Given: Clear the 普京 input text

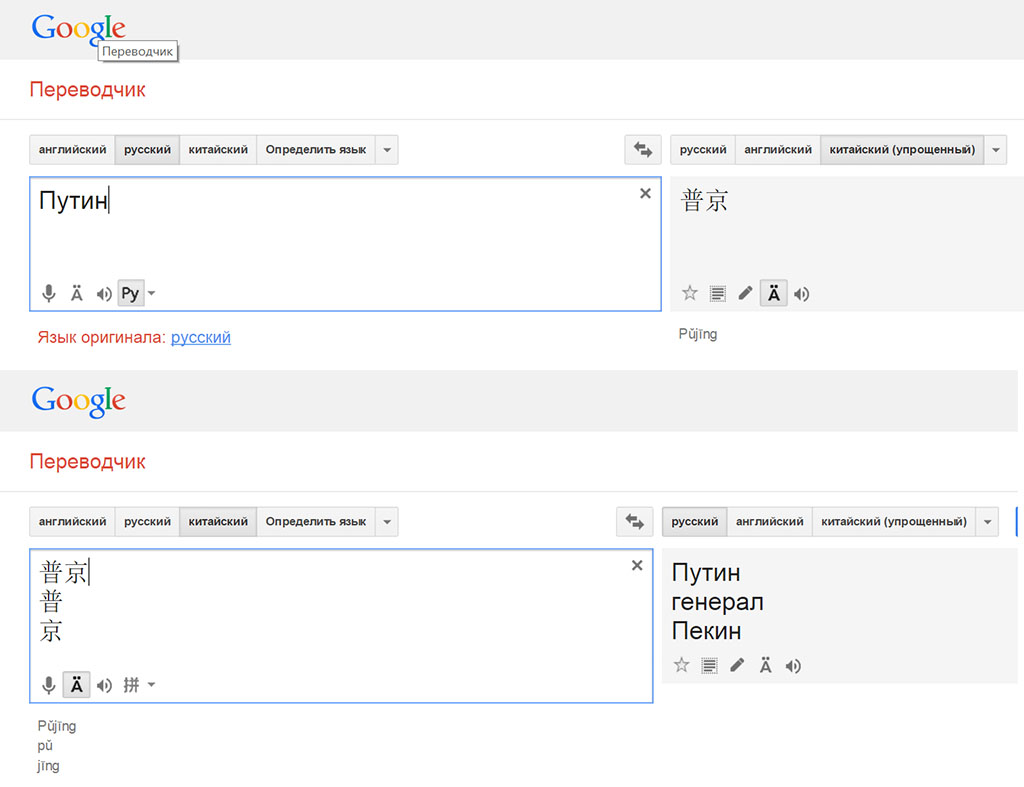Looking at the screenshot, I should point(637,566).
